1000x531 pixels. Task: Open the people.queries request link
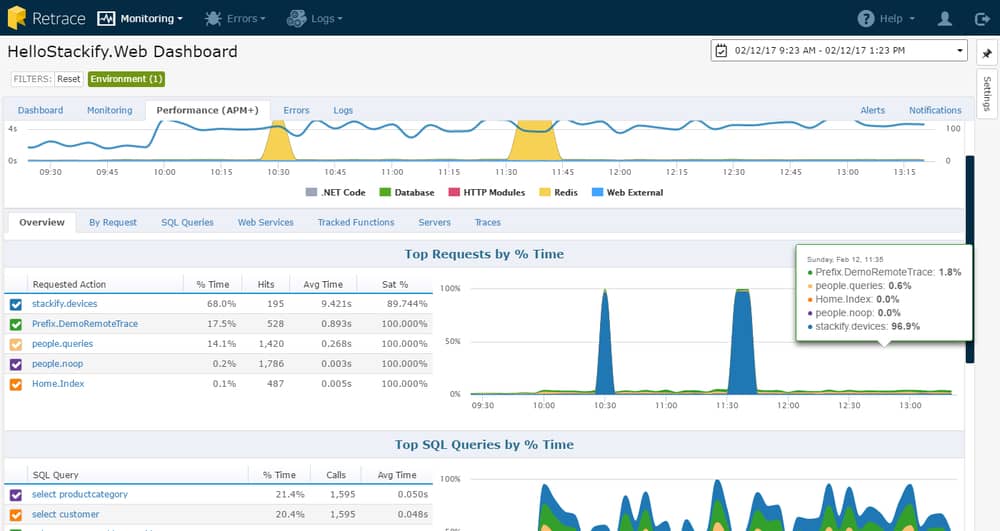(62, 344)
